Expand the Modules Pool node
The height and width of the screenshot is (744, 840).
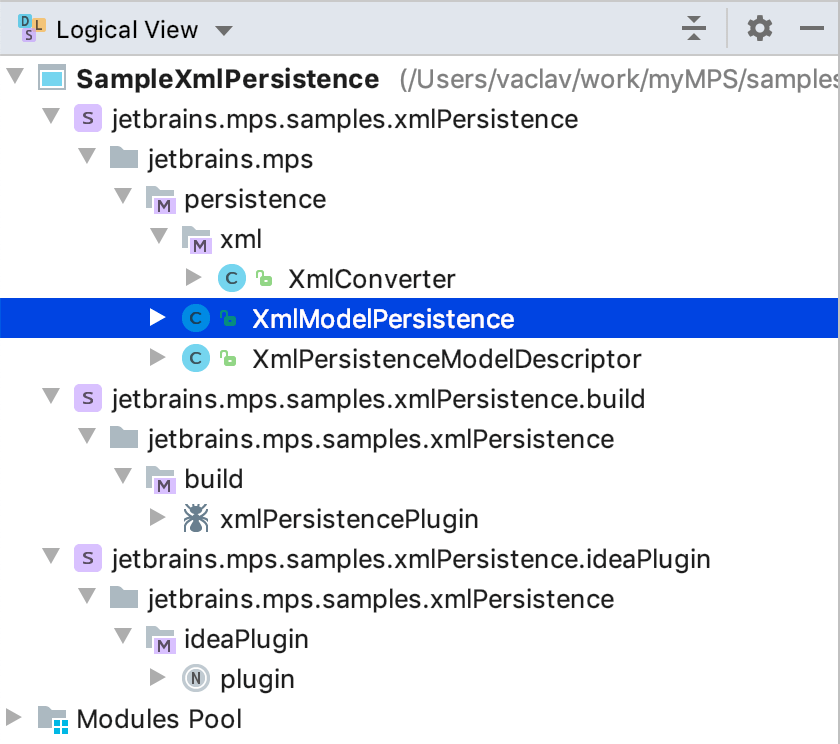point(14,719)
